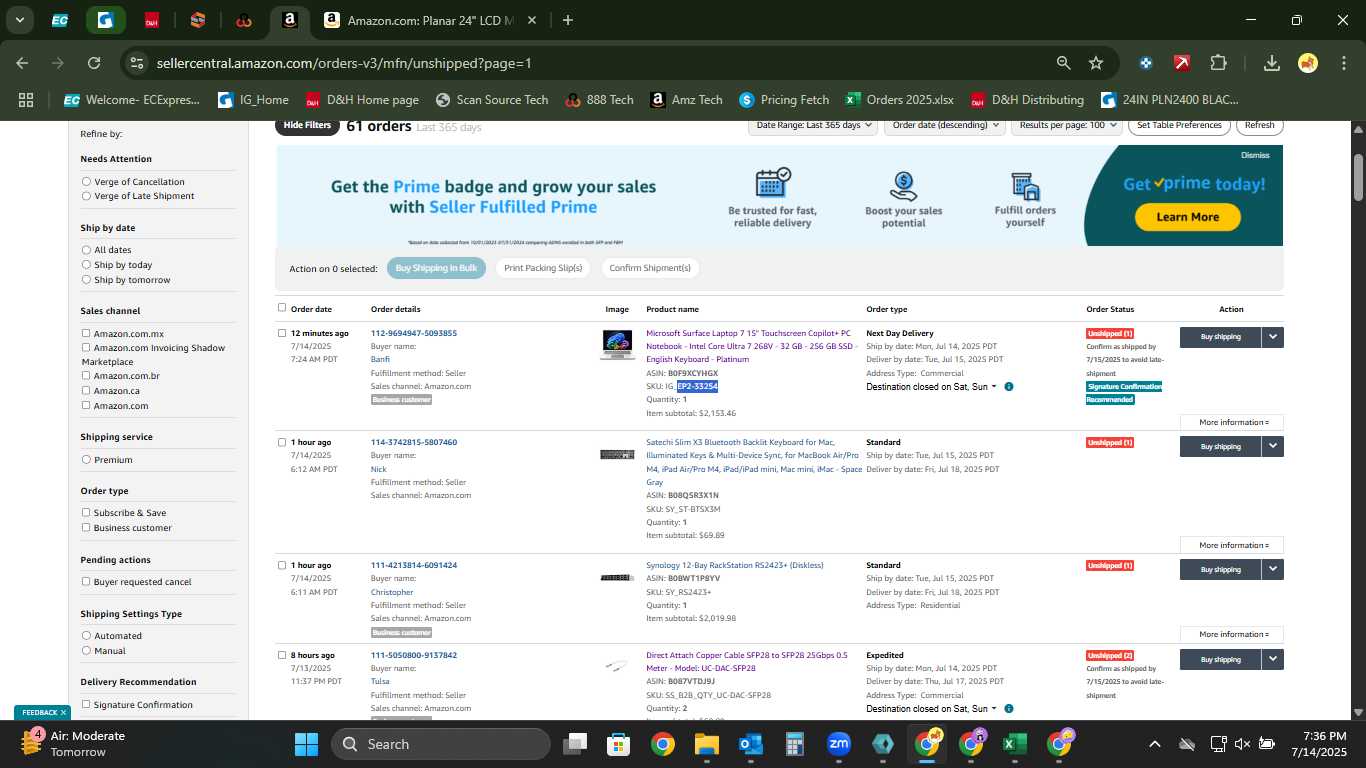Expand Buy shipping arrow for Nick order

click(x=1273, y=446)
